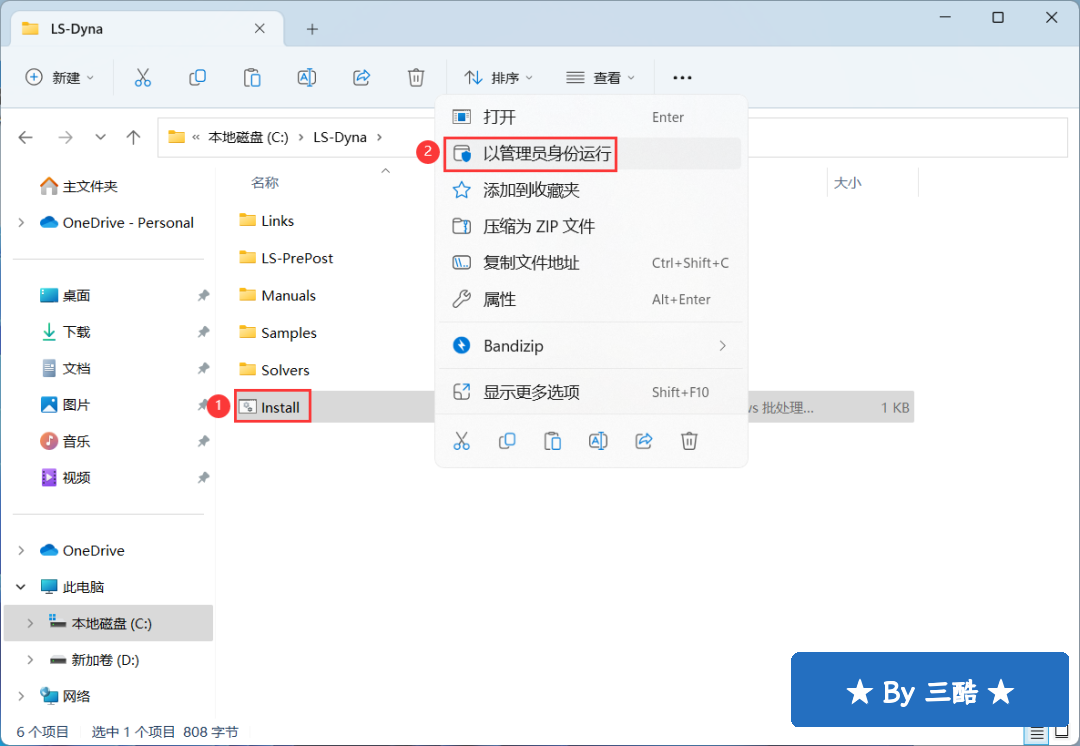Screen dimensions: 1080x746
Task: Click the Rename icon in the toolbar
Action: (307, 78)
